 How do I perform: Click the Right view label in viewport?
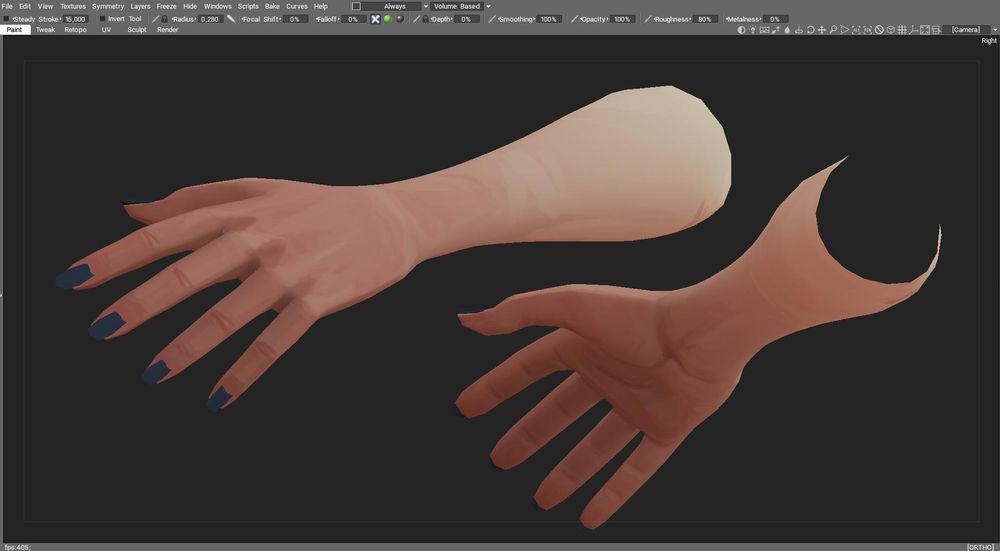[x=989, y=41]
